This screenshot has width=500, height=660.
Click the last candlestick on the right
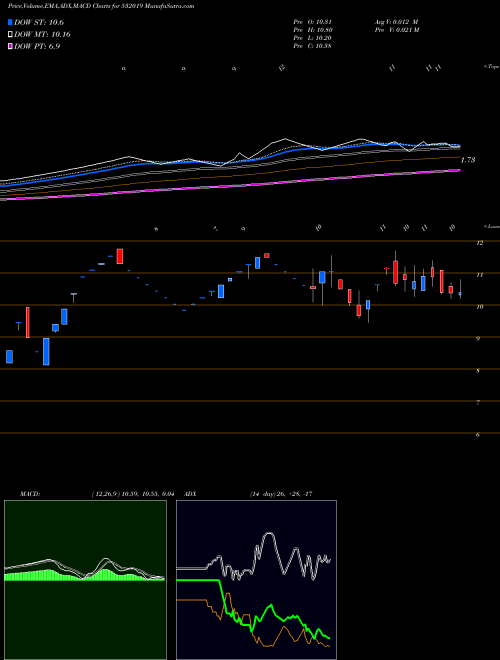[460, 293]
